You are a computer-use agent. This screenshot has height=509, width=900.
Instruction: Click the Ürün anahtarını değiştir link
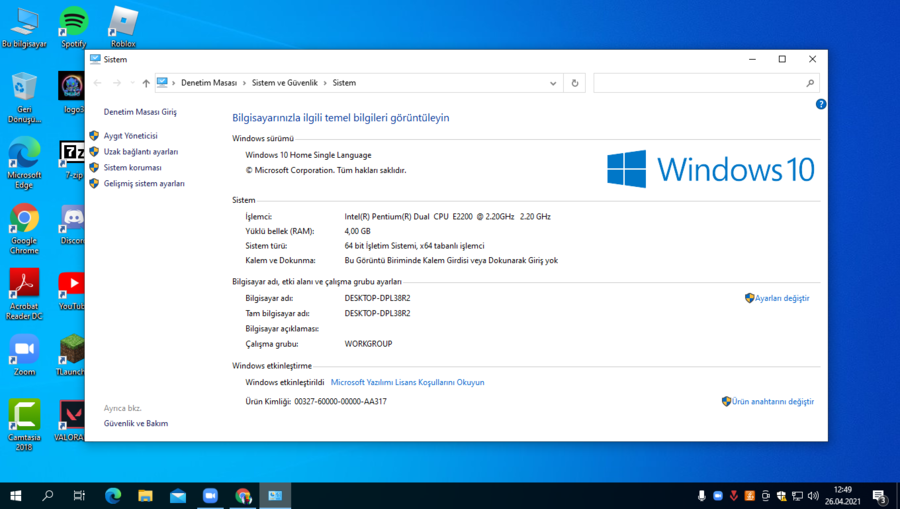coord(772,402)
